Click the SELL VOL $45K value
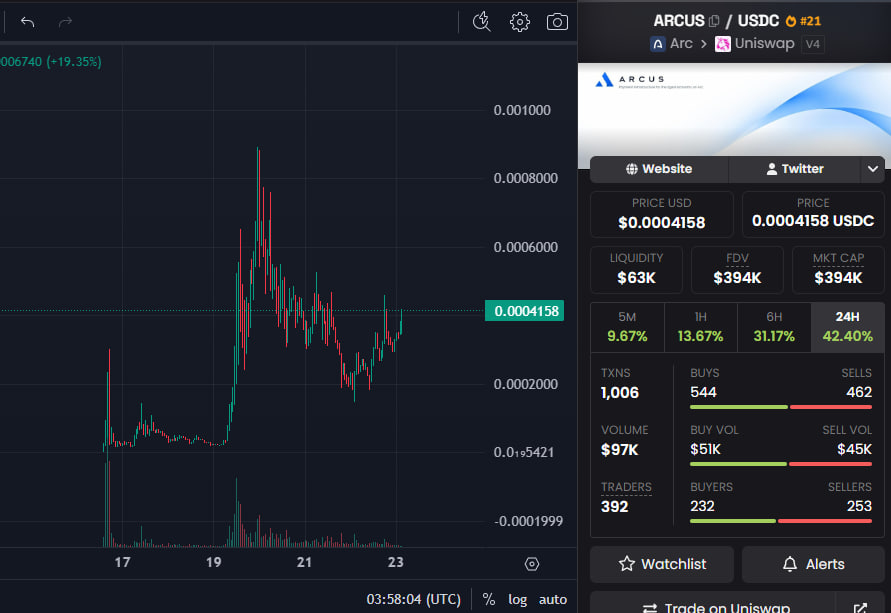 (854, 449)
